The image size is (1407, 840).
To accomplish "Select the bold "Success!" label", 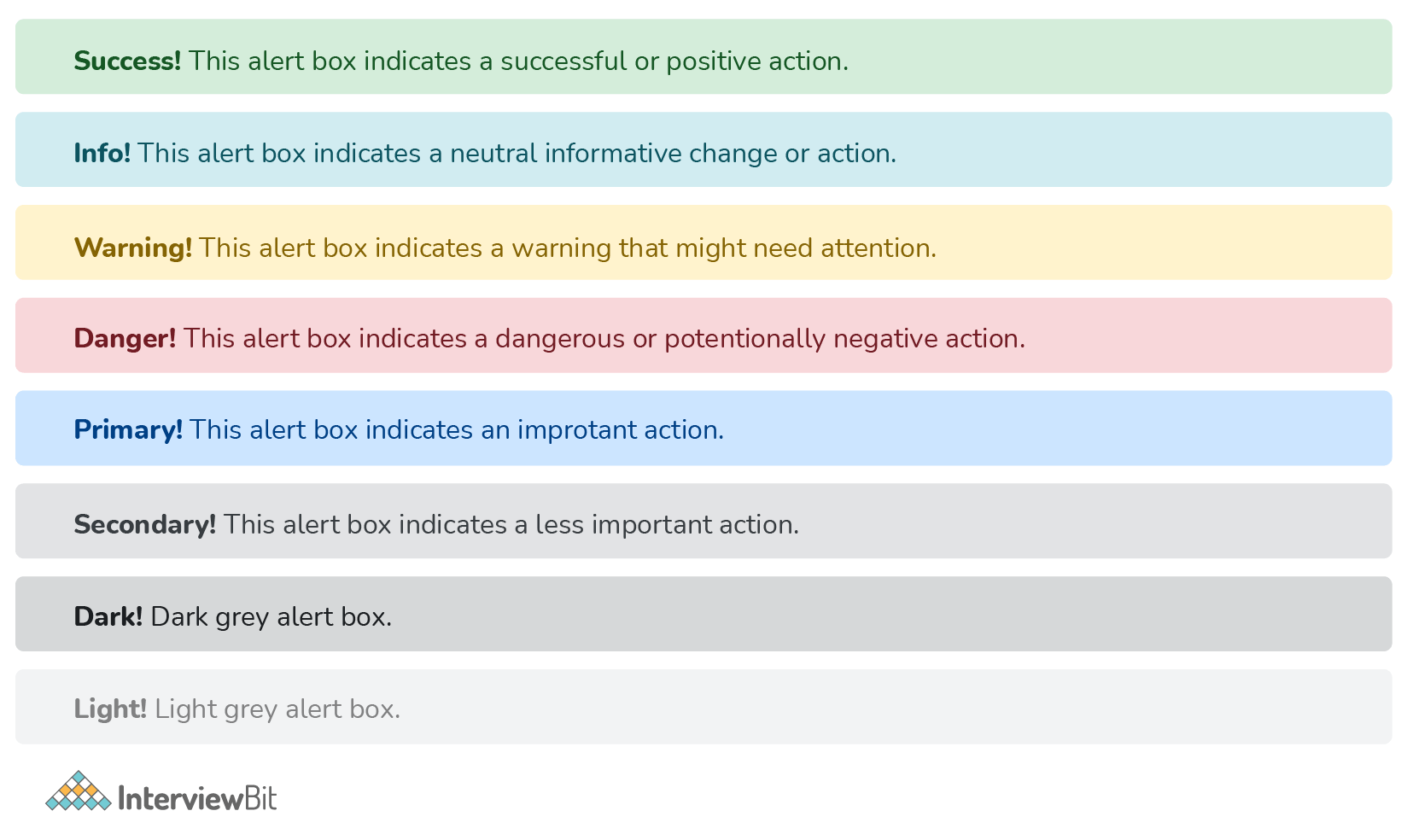I will pos(127,61).
